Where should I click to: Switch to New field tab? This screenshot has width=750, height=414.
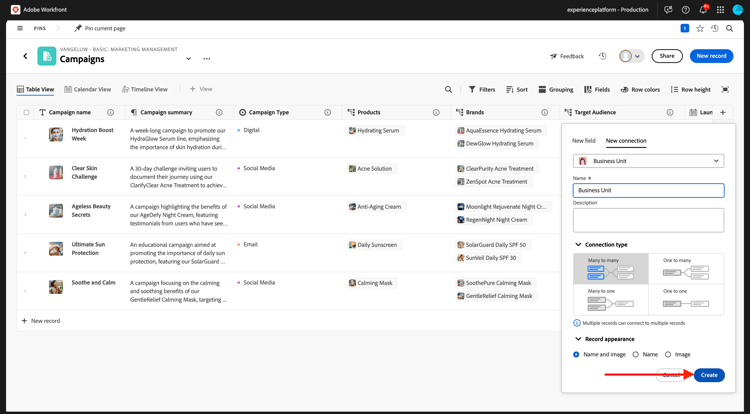pyautogui.click(x=584, y=141)
